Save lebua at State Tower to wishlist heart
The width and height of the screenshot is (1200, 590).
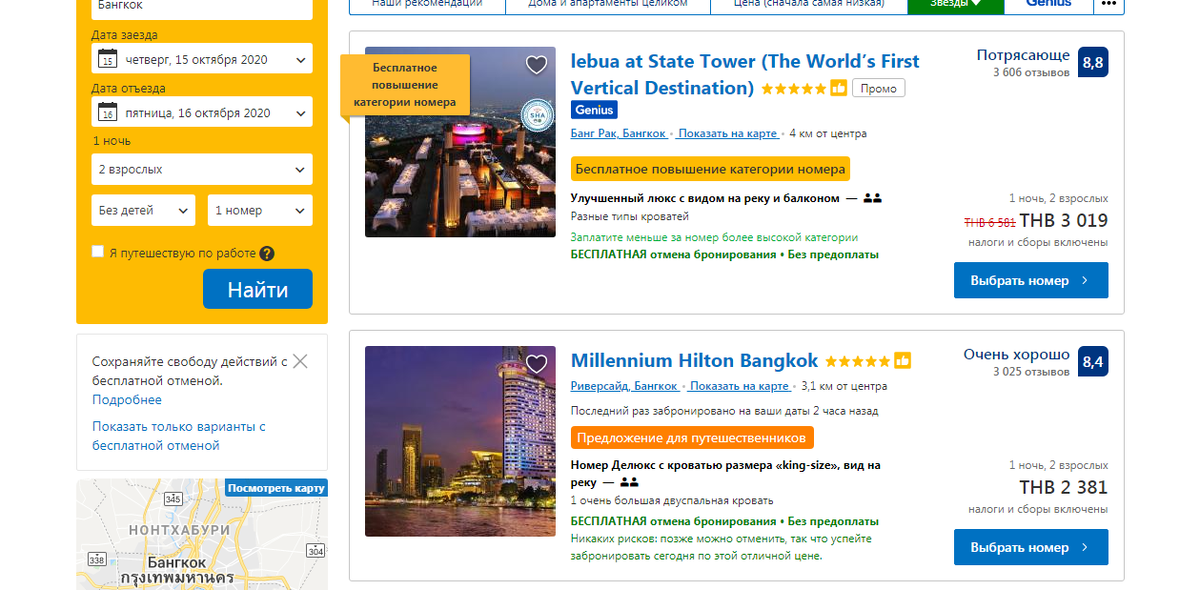click(537, 65)
